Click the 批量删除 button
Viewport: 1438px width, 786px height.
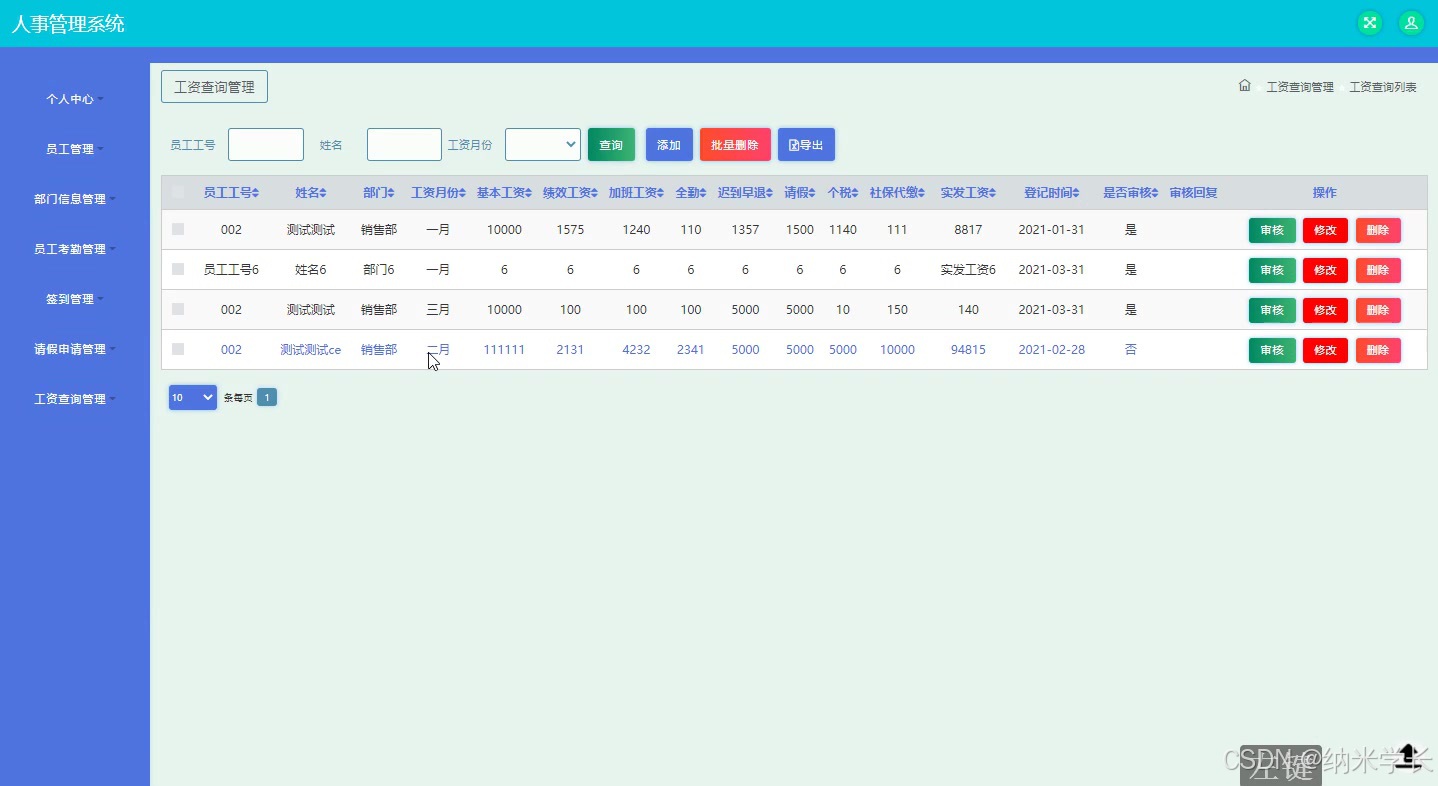pyautogui.click(x=735, y=145)
